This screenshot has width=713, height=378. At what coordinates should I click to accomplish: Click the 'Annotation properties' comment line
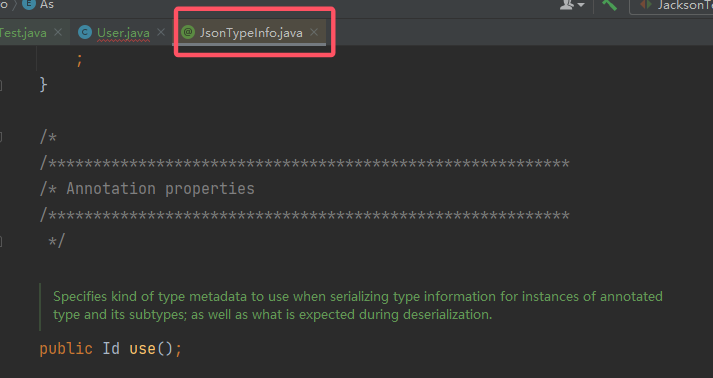147,189
